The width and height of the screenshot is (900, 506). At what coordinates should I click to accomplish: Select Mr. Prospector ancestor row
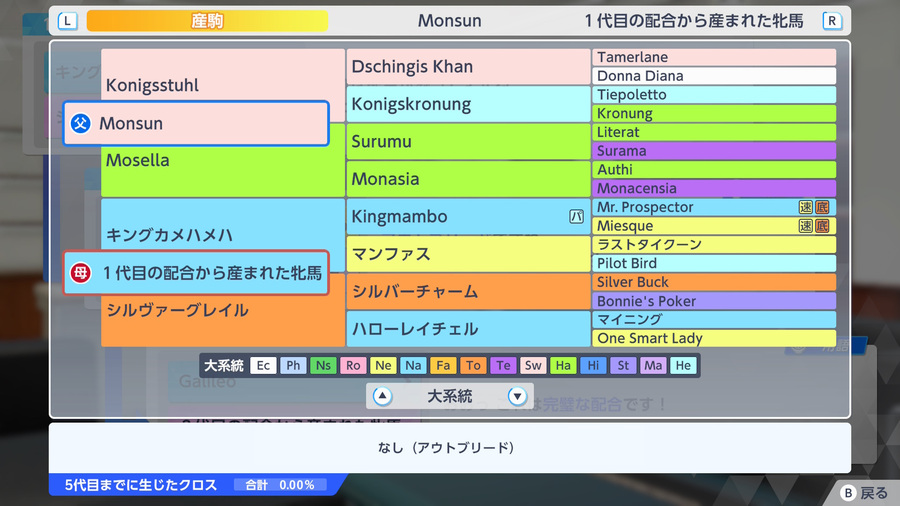[714, 207]
